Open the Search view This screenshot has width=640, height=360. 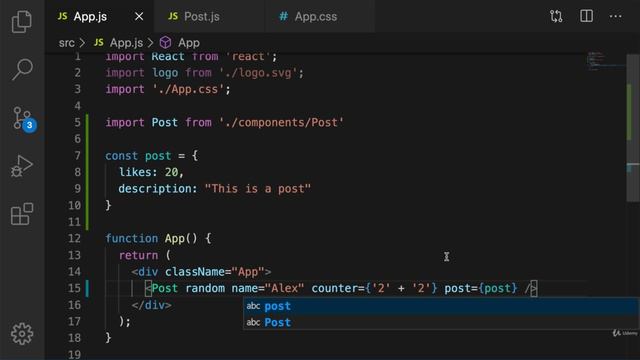(22, 69)
